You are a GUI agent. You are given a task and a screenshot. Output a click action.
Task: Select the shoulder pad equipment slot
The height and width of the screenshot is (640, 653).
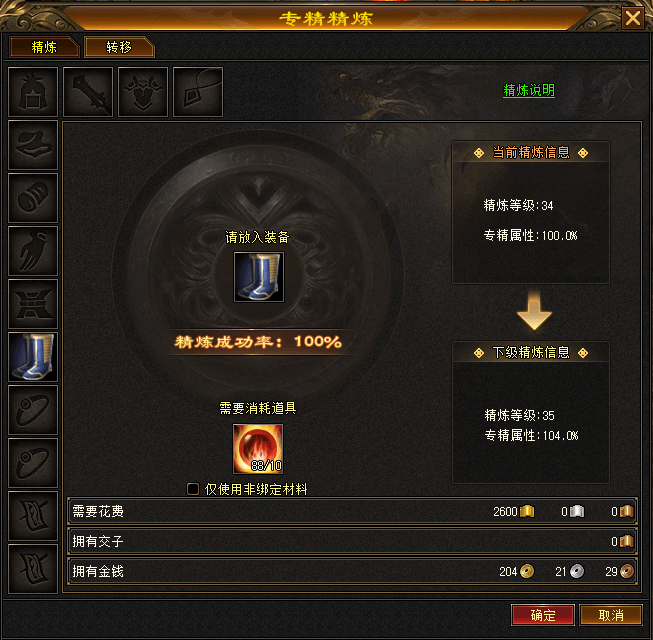pyautogui.click(x=33, y=145)
